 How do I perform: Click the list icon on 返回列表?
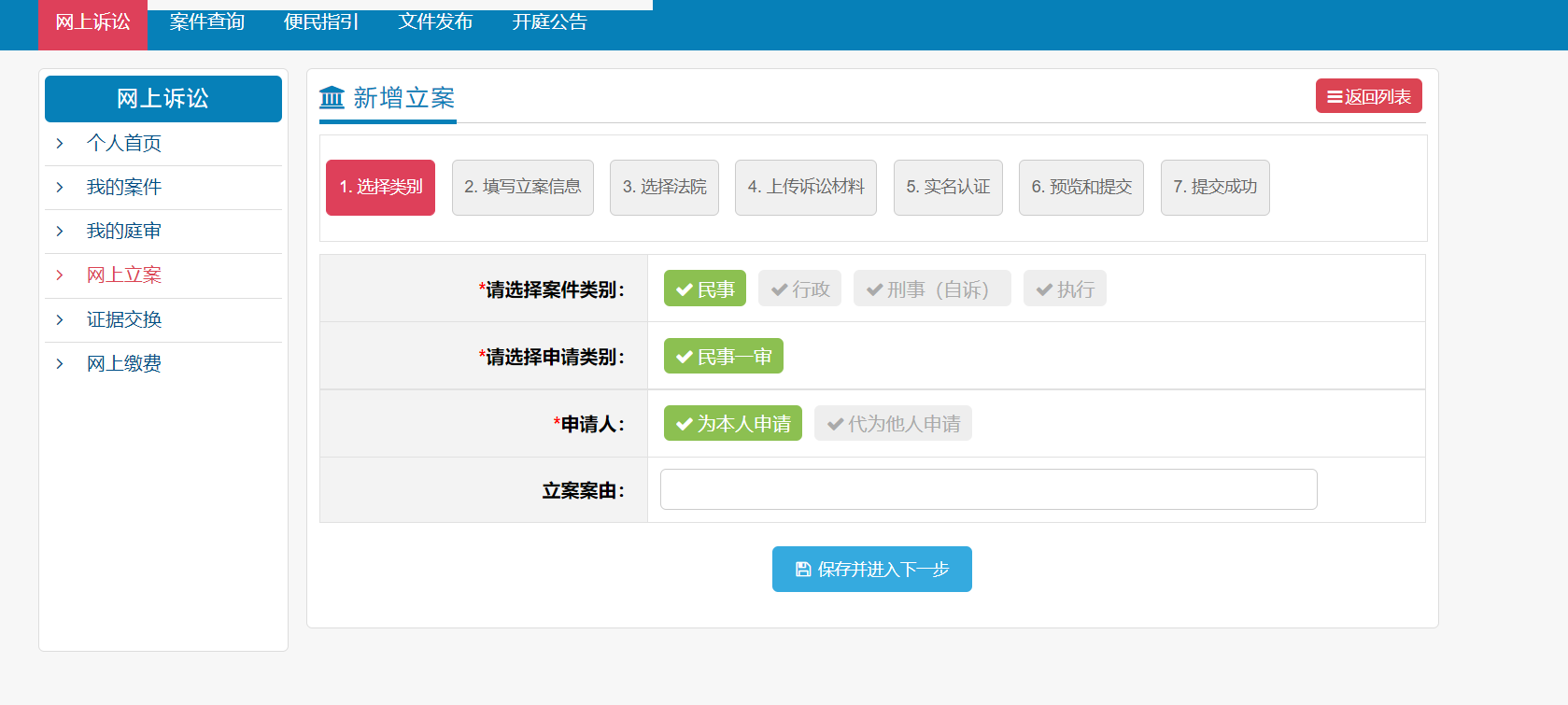(1335, 97)
